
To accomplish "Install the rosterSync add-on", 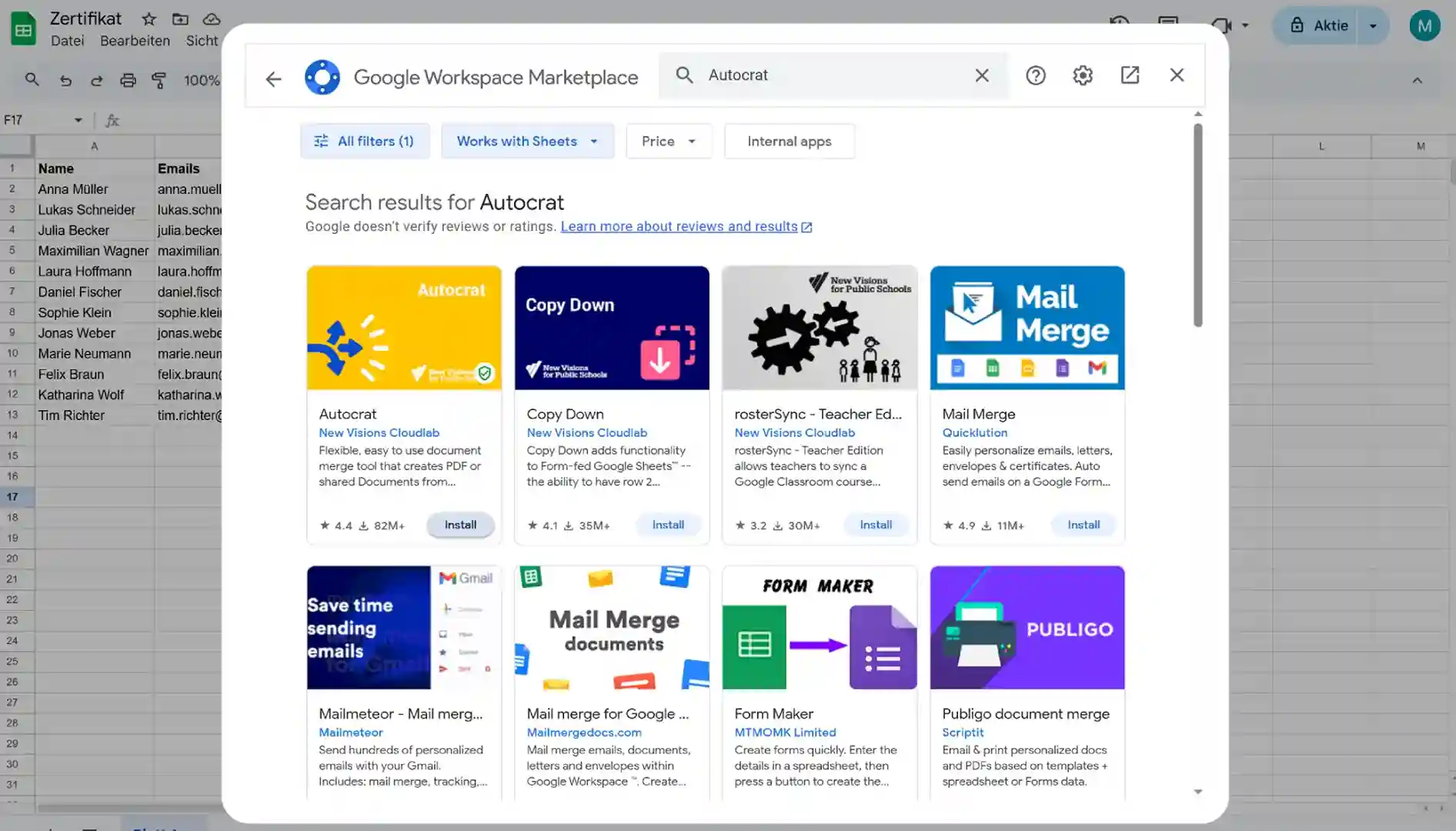I will point(876,525).
